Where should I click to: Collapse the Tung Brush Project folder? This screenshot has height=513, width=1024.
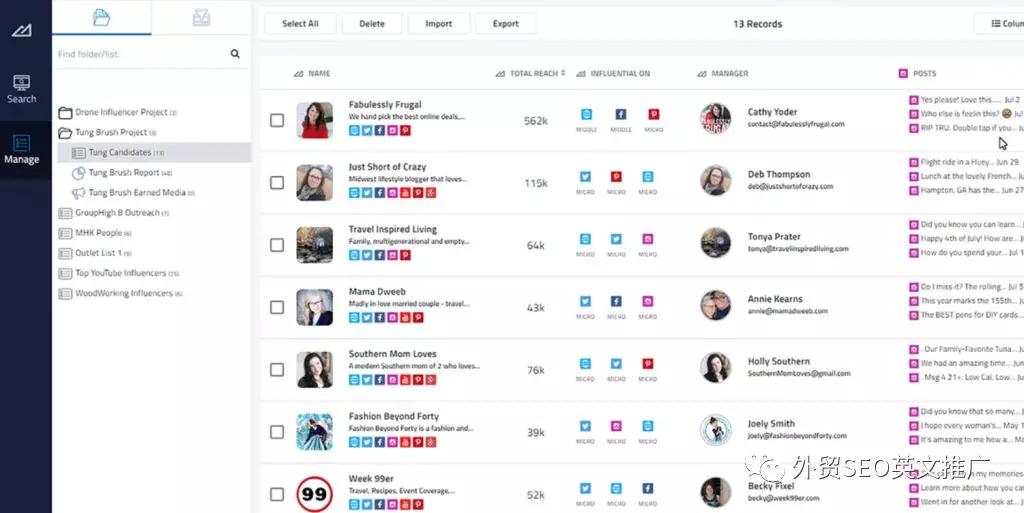[x=65, y=132]
